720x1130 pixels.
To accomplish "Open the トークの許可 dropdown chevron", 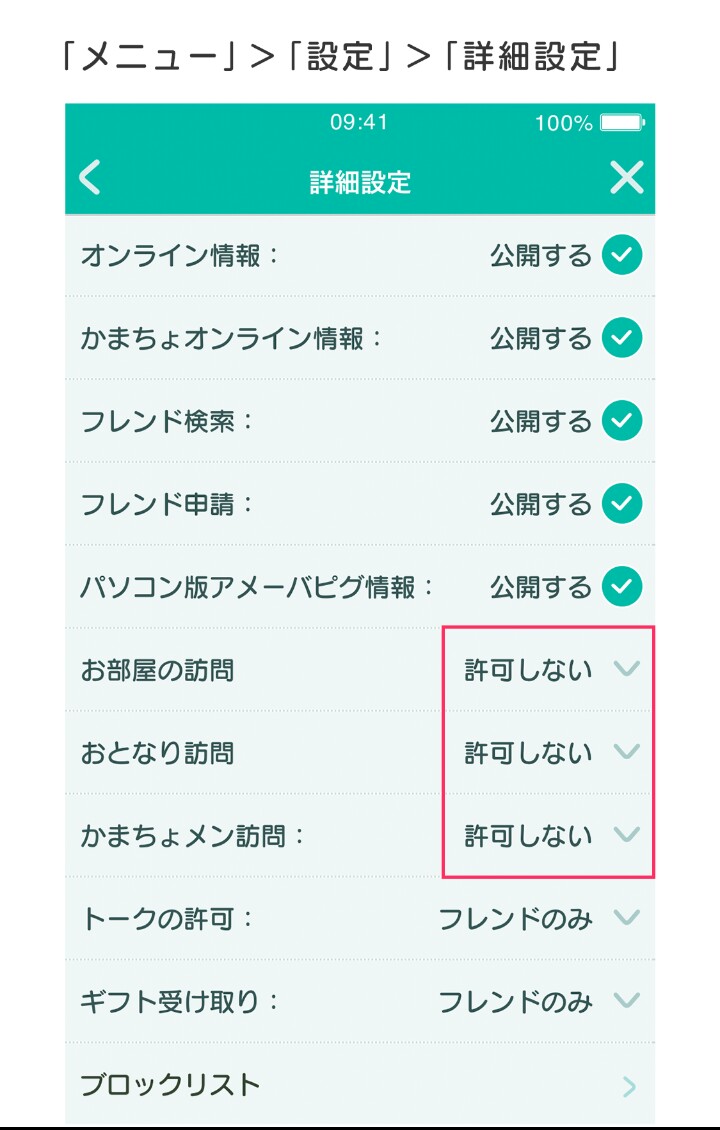I will [626, 917].
